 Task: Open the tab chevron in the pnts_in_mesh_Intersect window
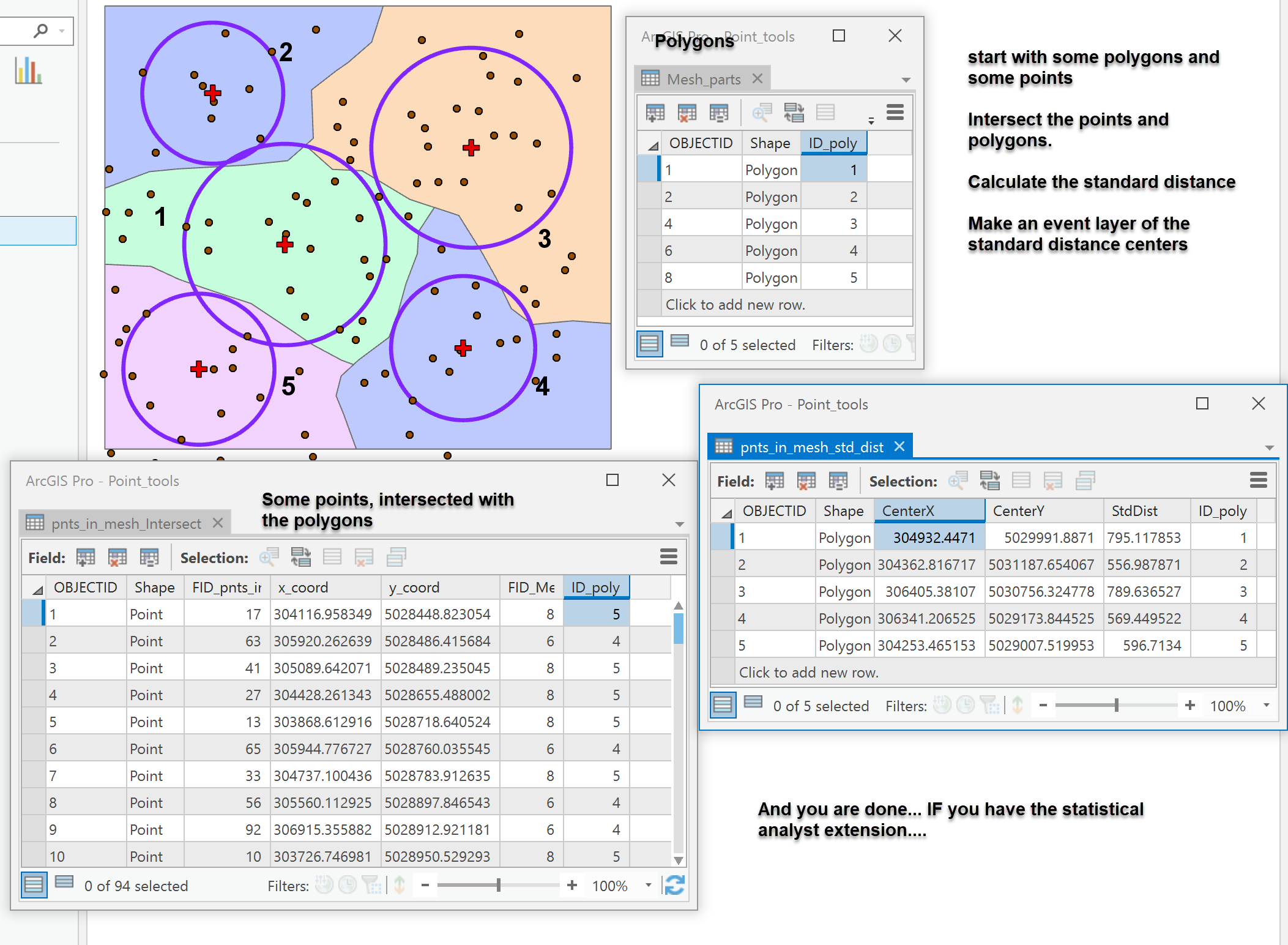[679, 524]
